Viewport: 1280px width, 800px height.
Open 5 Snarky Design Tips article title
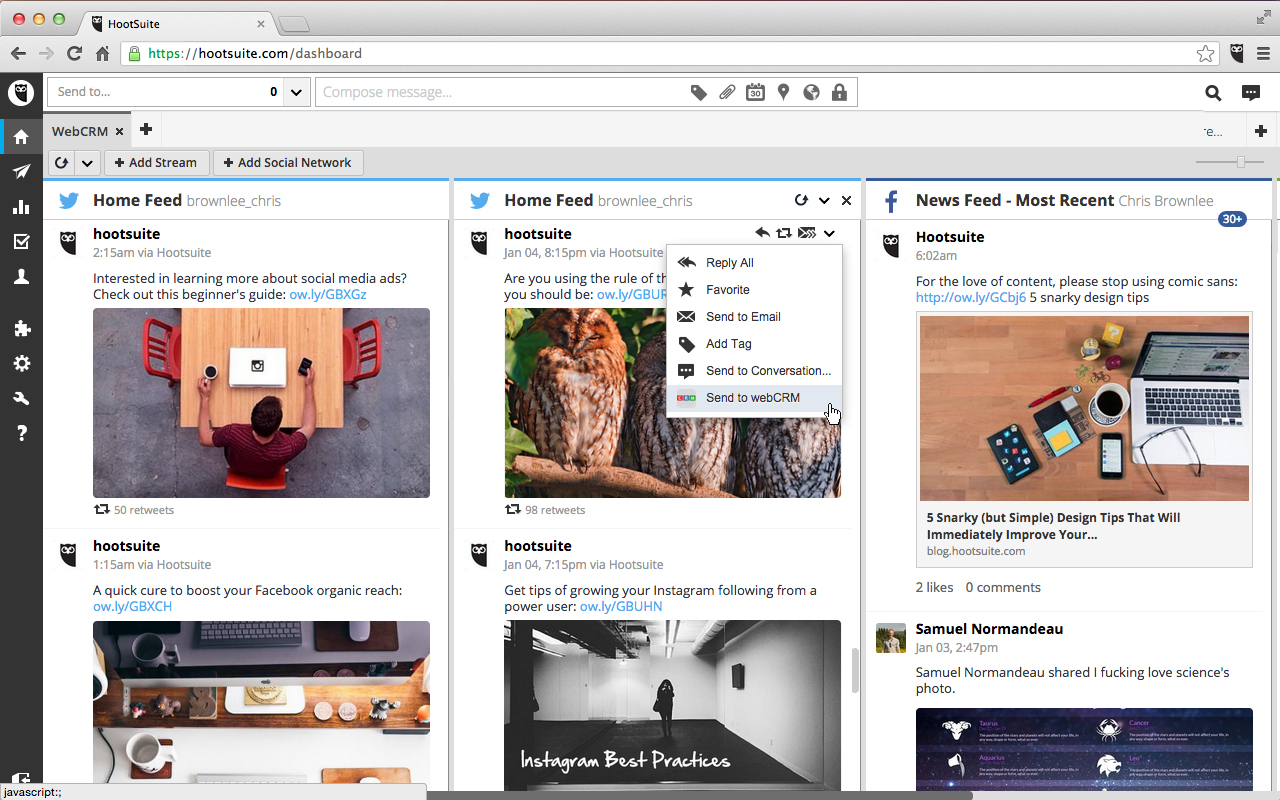tap(1053, 526)
